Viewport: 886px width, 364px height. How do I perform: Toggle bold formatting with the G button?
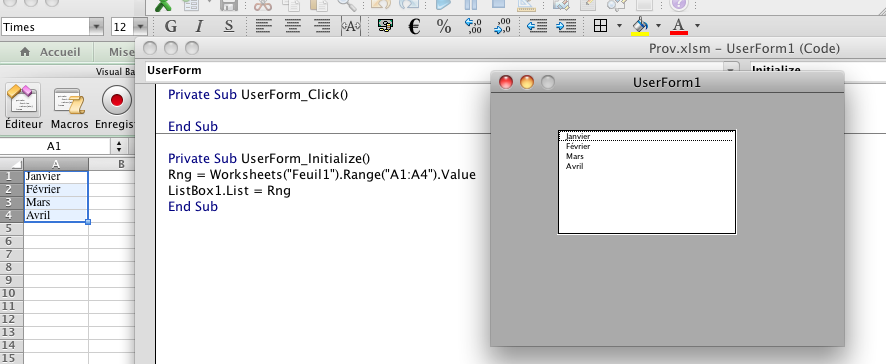pyautogui.click(x=171, y=27)
